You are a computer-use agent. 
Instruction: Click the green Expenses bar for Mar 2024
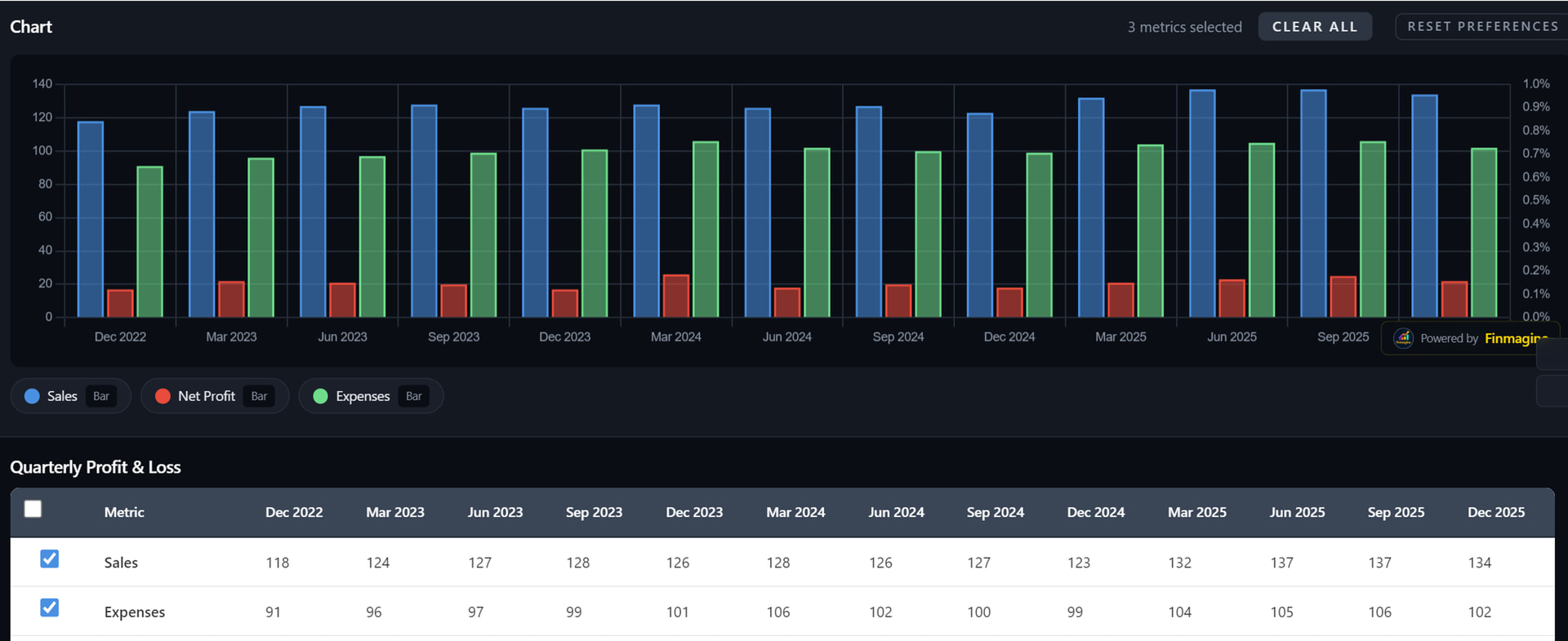point(706,229)
